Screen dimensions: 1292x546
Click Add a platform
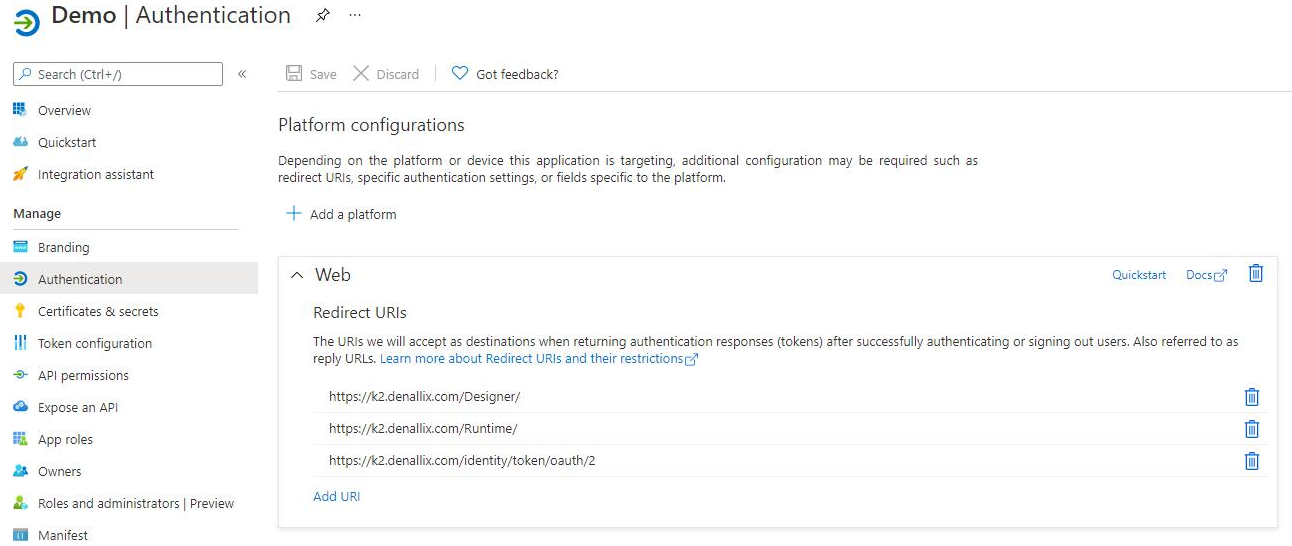click(341, 214)
